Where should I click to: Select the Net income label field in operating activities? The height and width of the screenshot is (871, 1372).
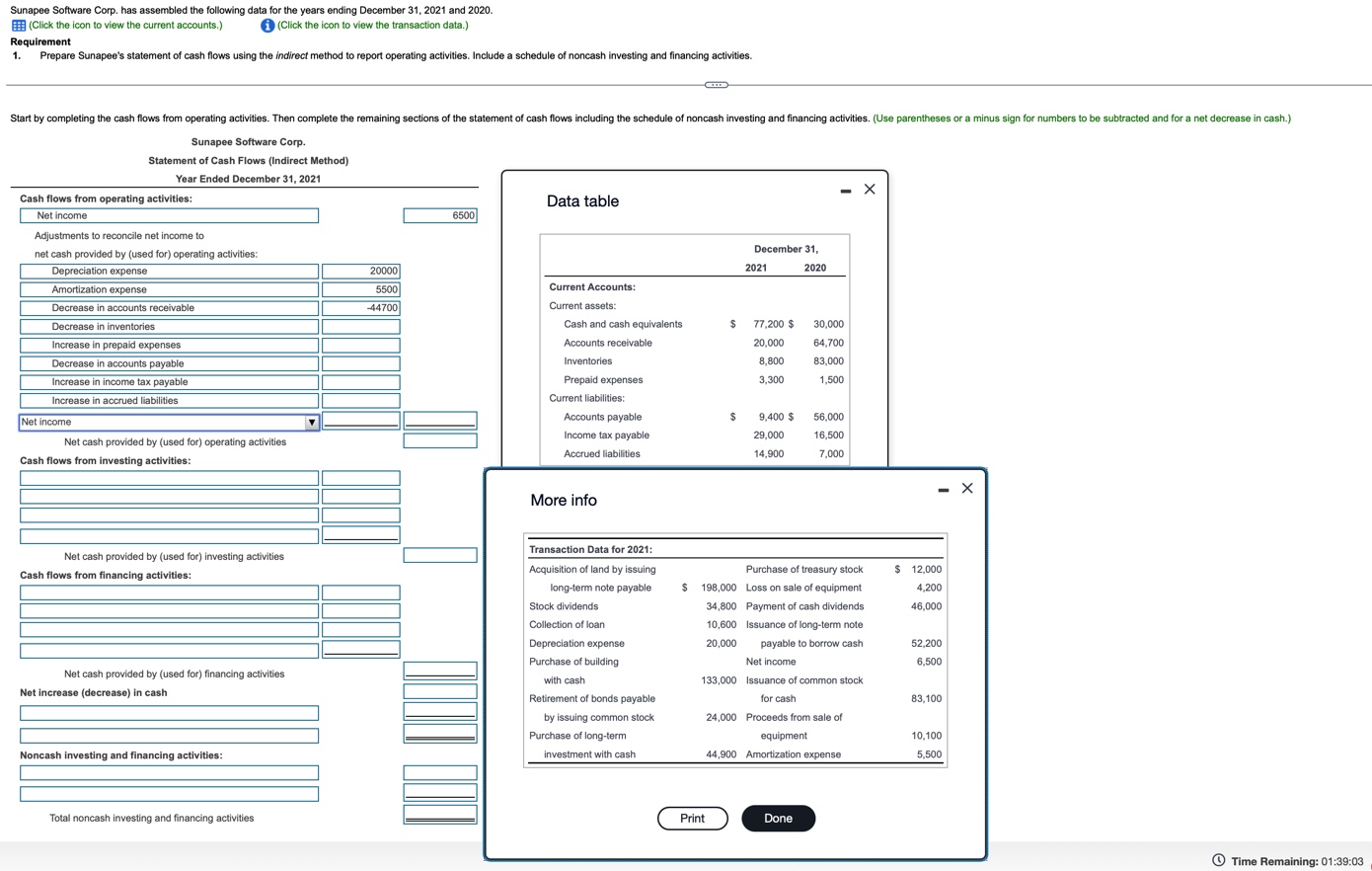pyautogui.click(x=170, y=215)
